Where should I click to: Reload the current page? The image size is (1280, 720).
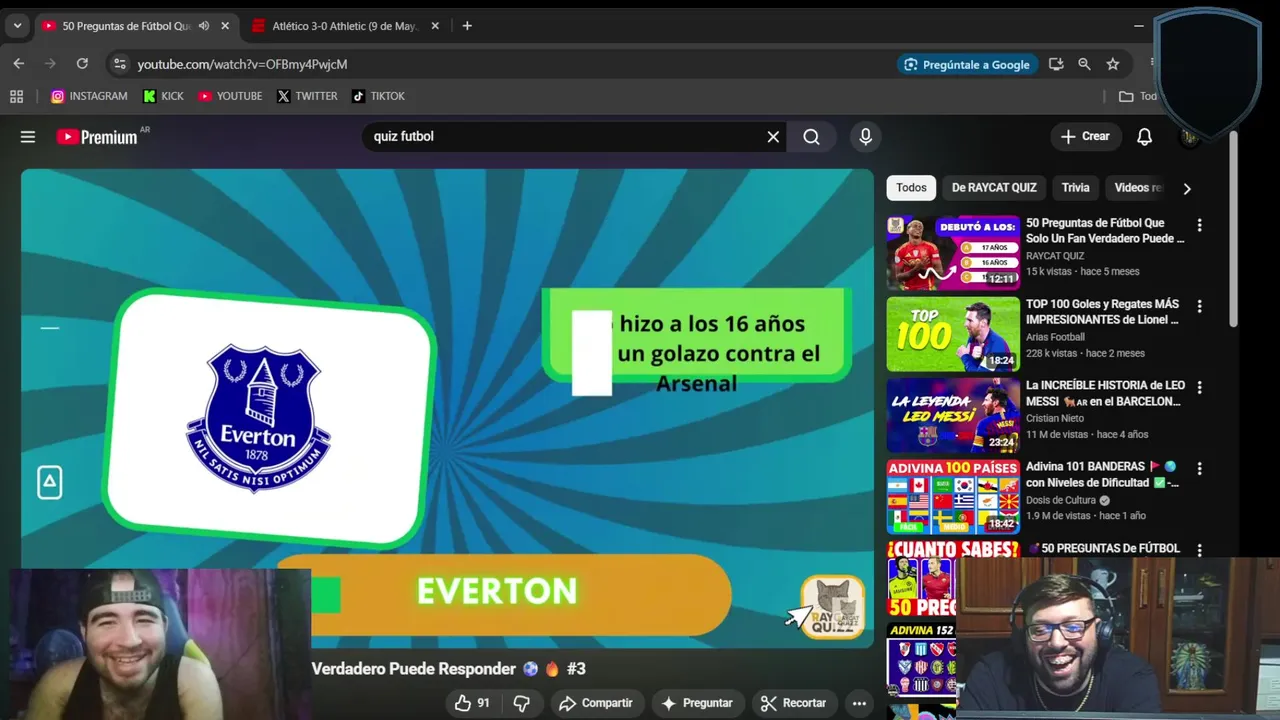[x=82, y=64]
